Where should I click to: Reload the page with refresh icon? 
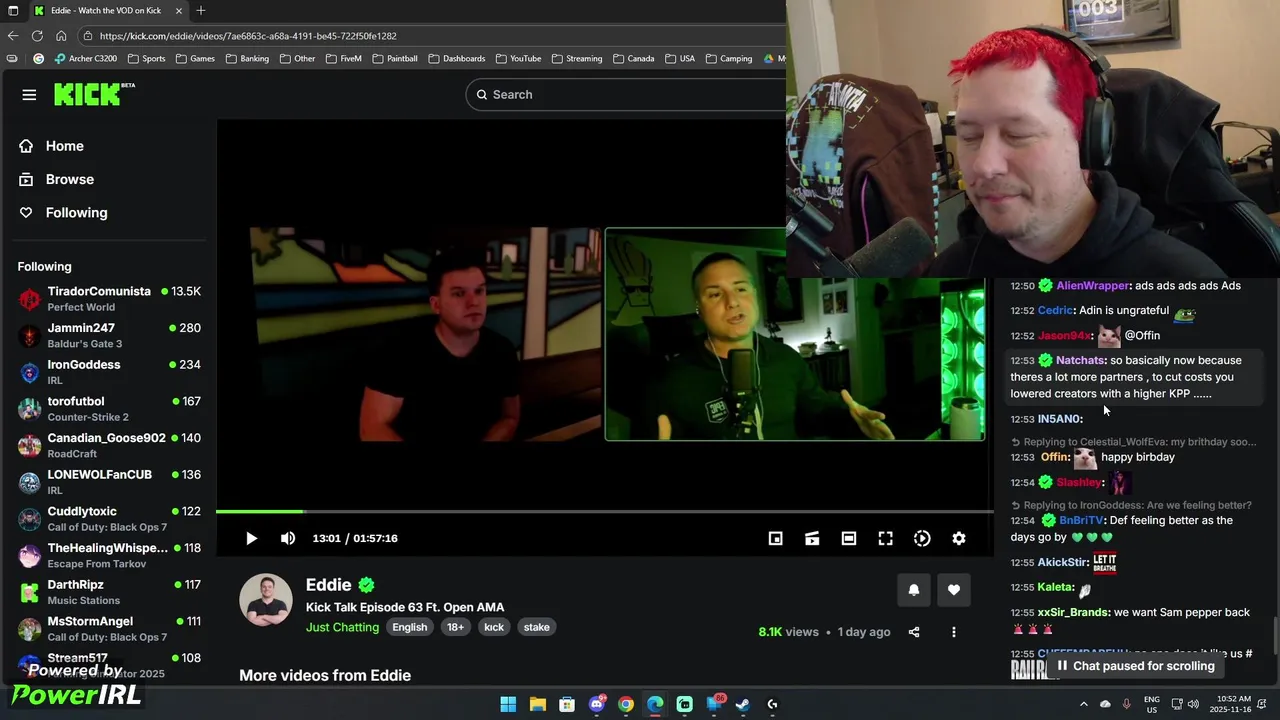(x=37, y=36)
